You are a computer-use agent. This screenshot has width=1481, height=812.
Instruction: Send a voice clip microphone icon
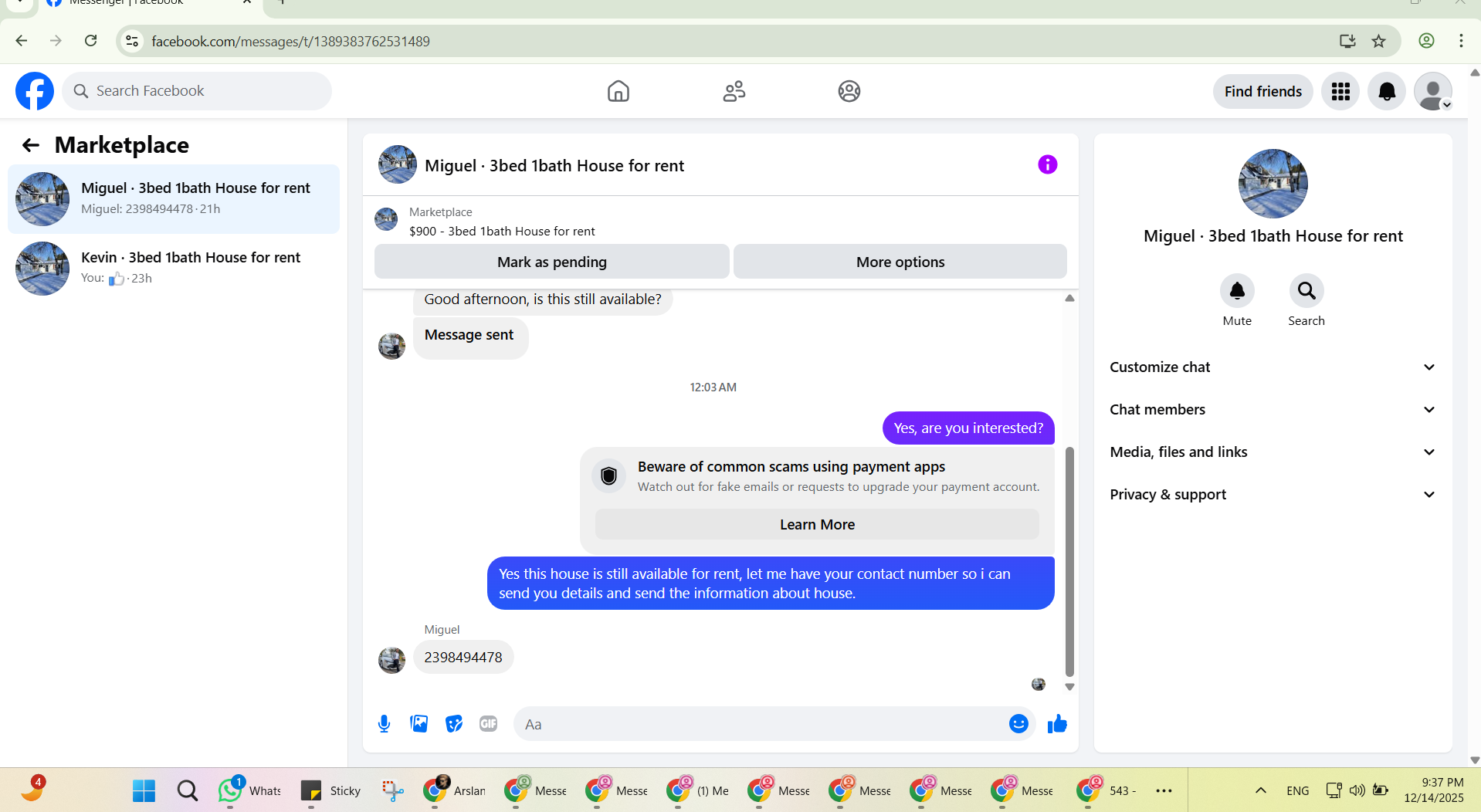384,724
